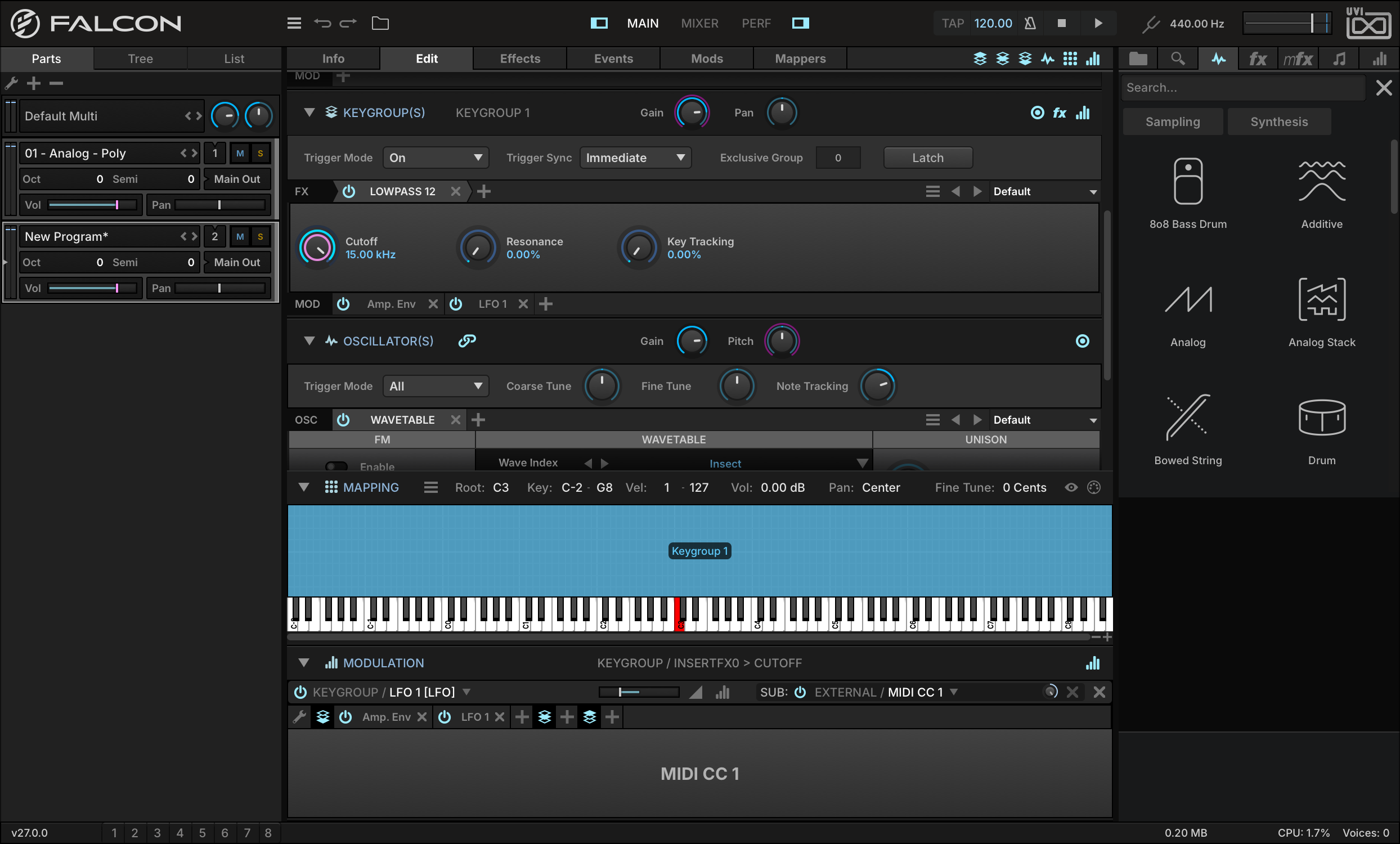The image size is (1400, 844).
Task: Click the keygroup fx icon
Action: 1060,113
